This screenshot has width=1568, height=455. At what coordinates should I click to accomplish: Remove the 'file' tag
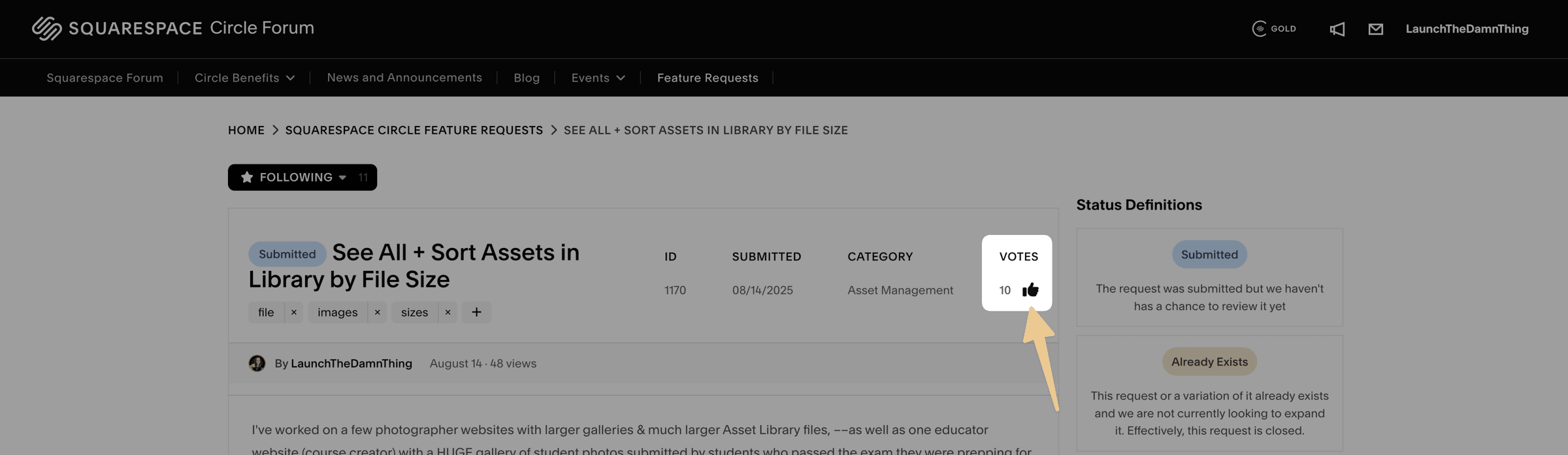(x=294, y=312)
